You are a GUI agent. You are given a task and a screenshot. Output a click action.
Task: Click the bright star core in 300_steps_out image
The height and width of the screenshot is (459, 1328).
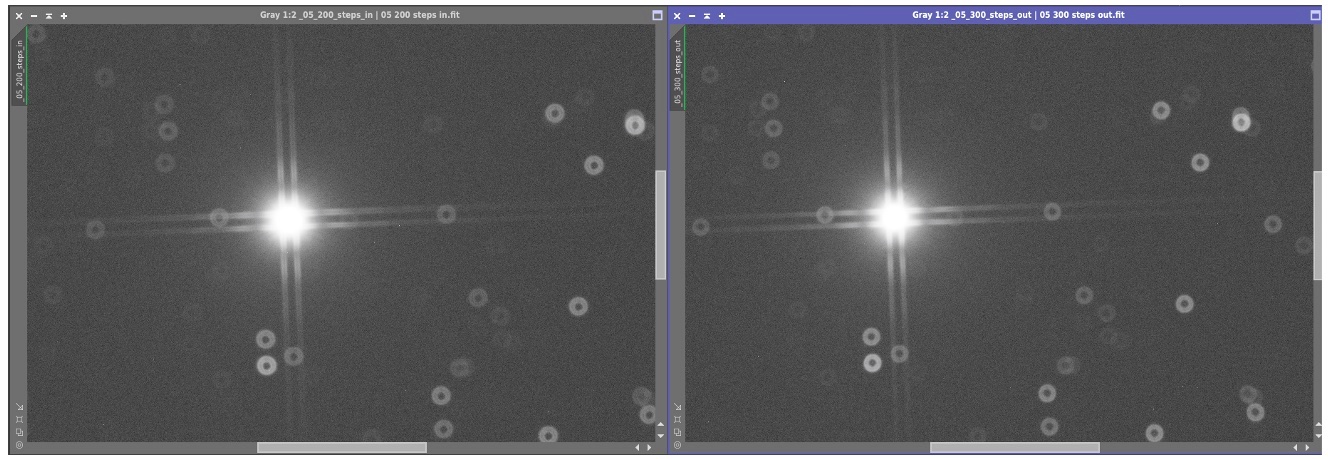[893, 216]
